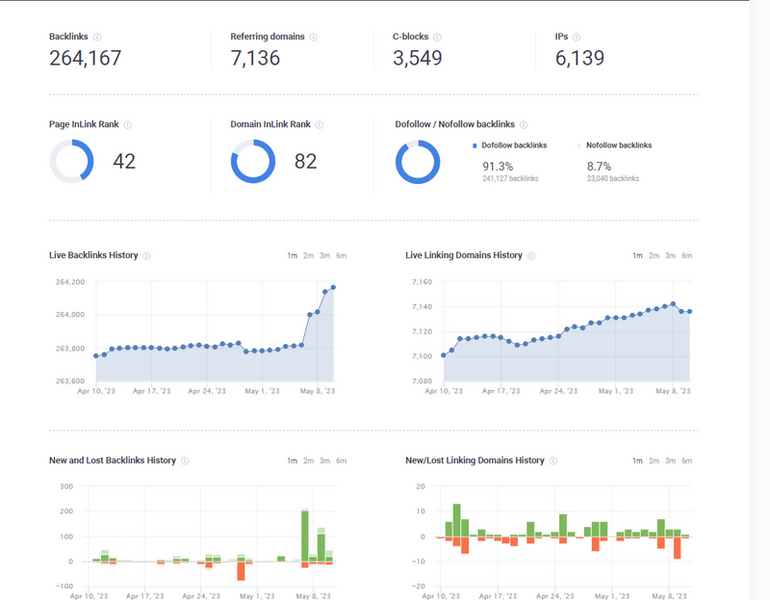The height and width of the screenshot is (600, 770).
Task: Click info icon next to Backlinks
Action: (x=97, y=37)
